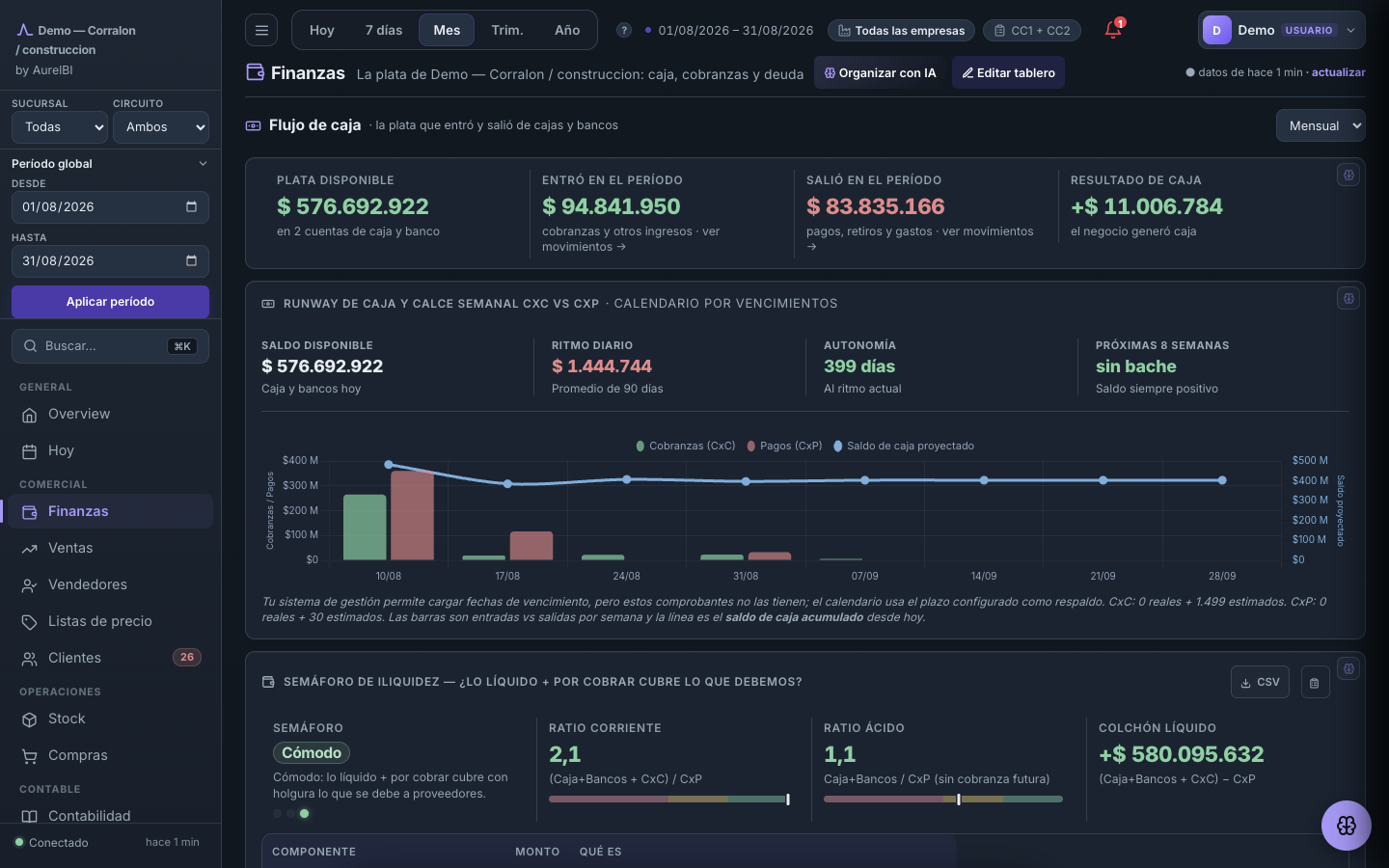Click the Overview home icon in sidebar

pyautogui.click(x=30, y=415)
